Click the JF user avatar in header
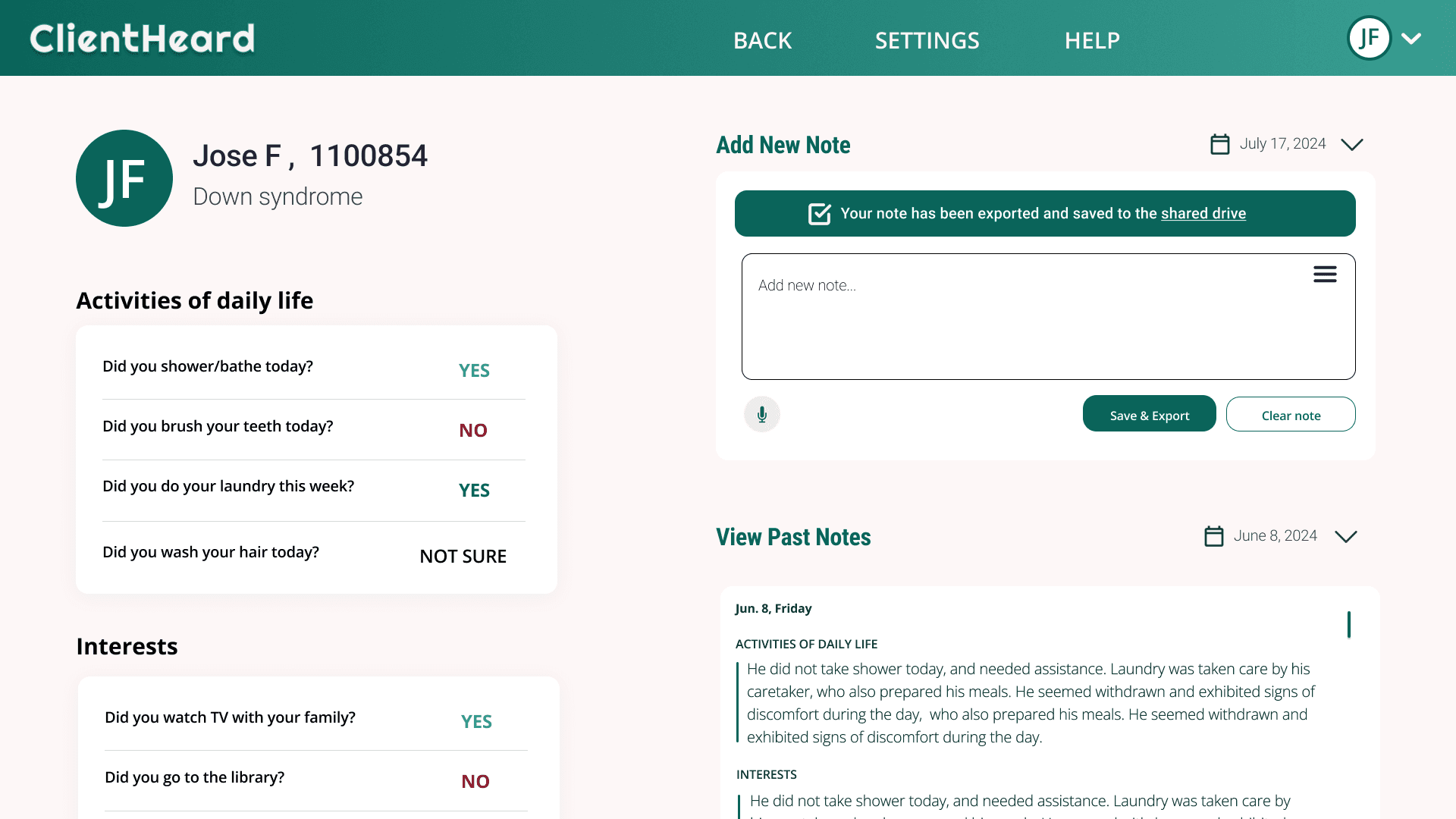Screen dimensions: 1456x819 pyautogui.click(x=1369, y=38)
